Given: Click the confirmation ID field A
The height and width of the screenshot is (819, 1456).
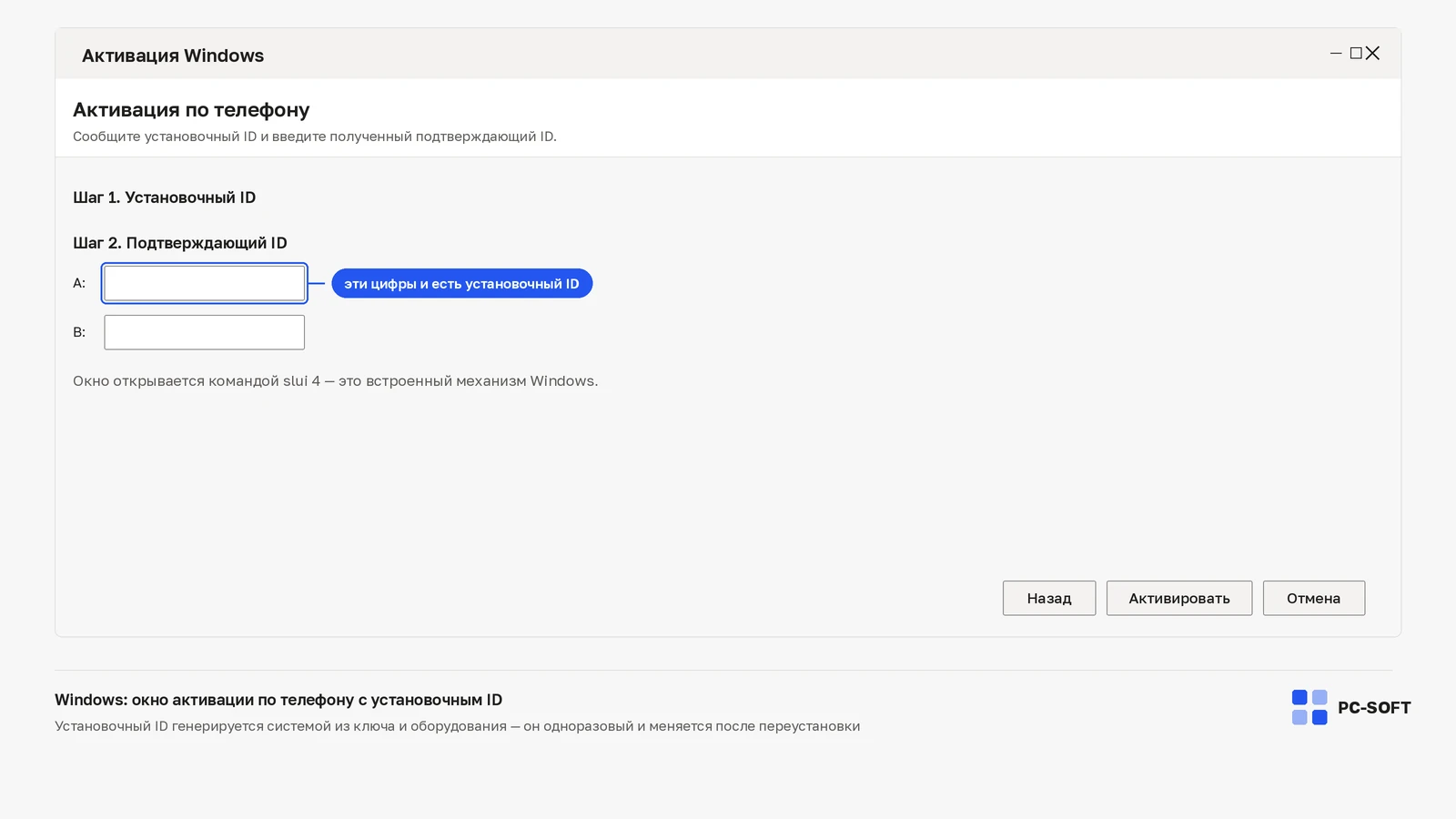Looking at the screenshot, I should (204, 283).
